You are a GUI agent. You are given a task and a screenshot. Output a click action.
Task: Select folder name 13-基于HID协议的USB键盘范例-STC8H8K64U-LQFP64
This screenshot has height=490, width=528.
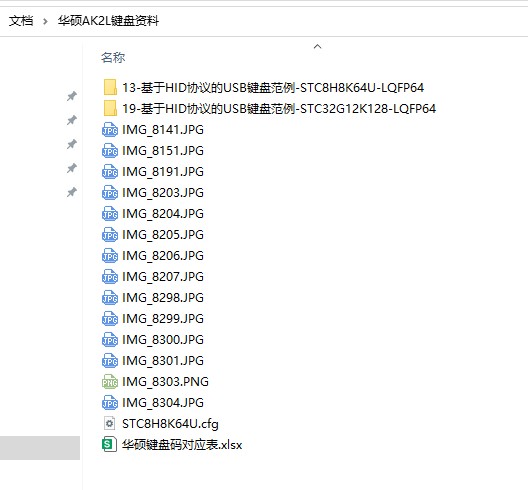(273, 88)
